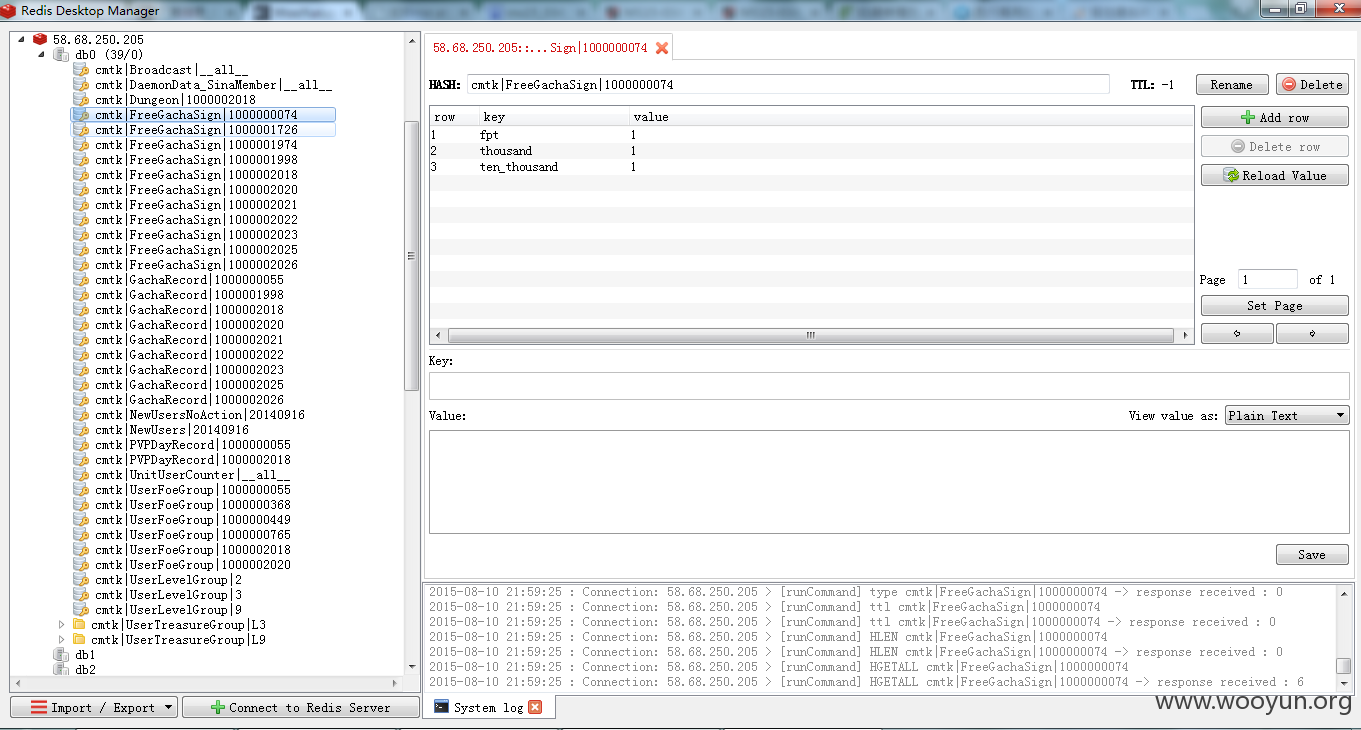Viewport: 1361px width, 730px height.
Task: Click the key column header
Action: (x=554, y=117)
